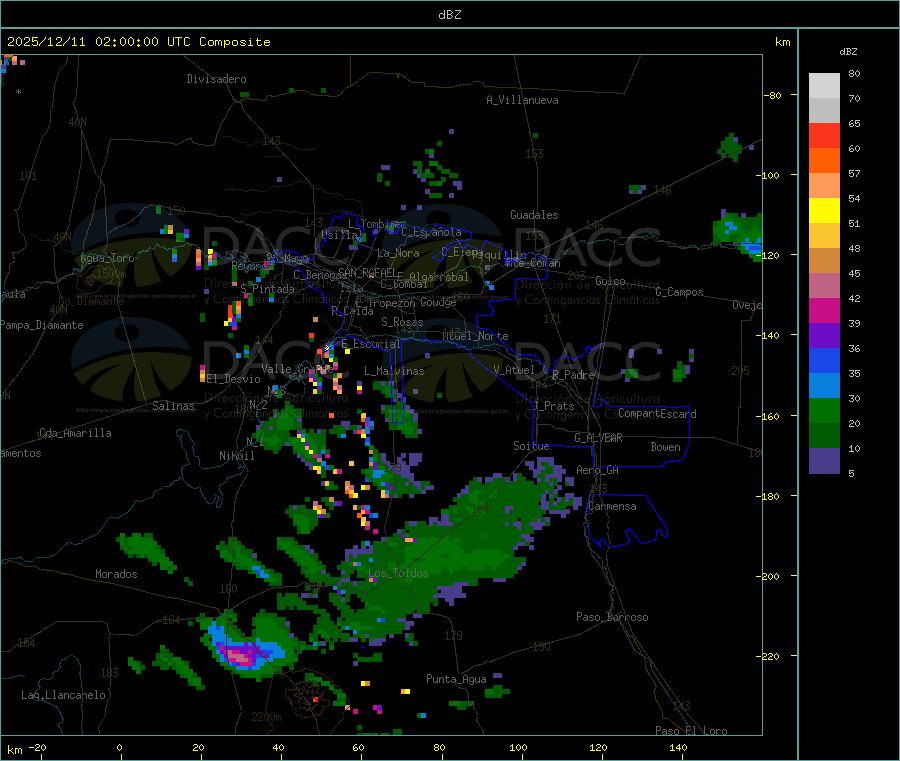Click the '-20' value on the horizontal km axis

point(37,747)
